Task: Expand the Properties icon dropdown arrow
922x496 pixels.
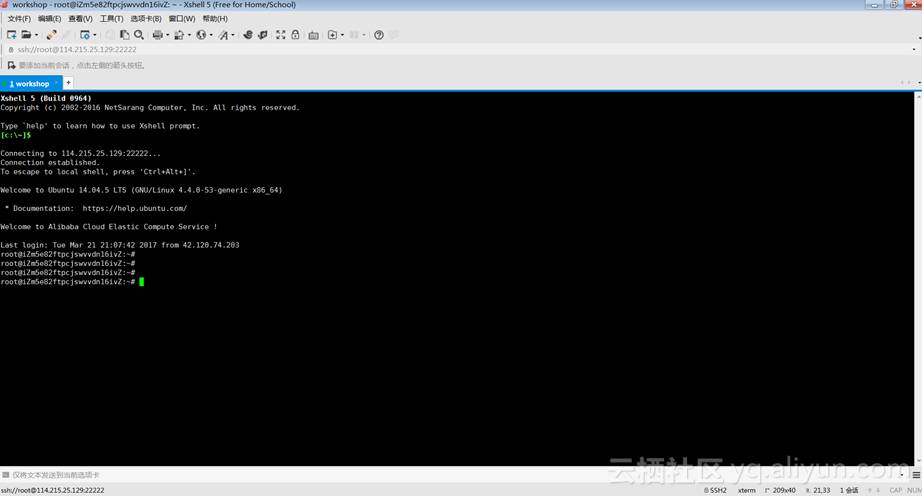Action: [95, 35]
